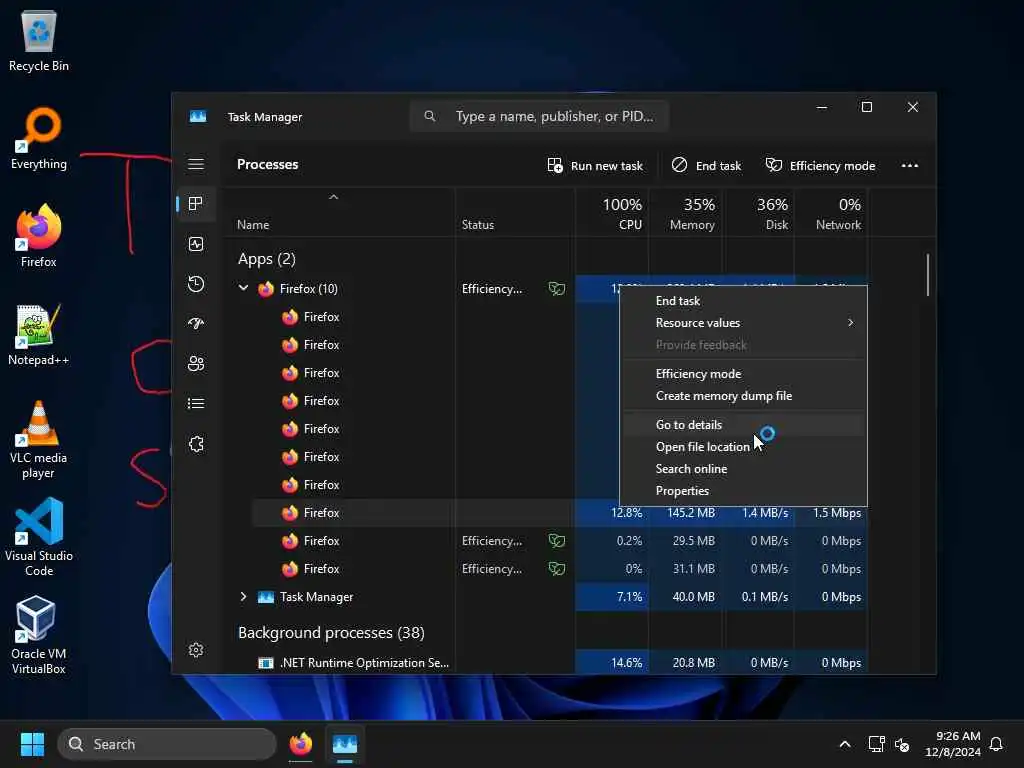Open Firefox desktop shortcut
This screenshot has height=768, width=1024.
click(39, 236)
